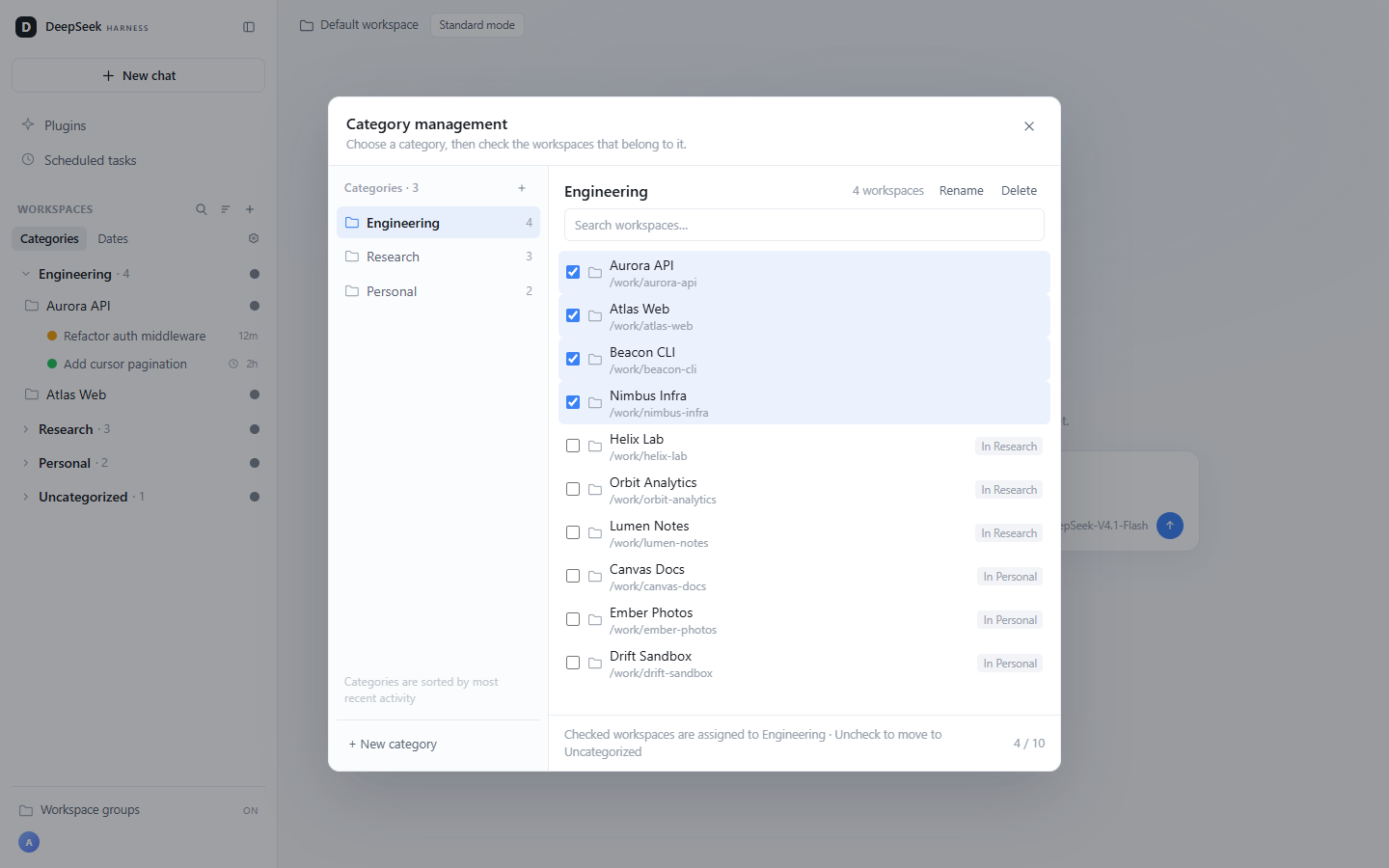Click status dot on Aurora API sidebar row
Image resolution: width=1389 pixels, height=868 pixels.
(255, 306)
